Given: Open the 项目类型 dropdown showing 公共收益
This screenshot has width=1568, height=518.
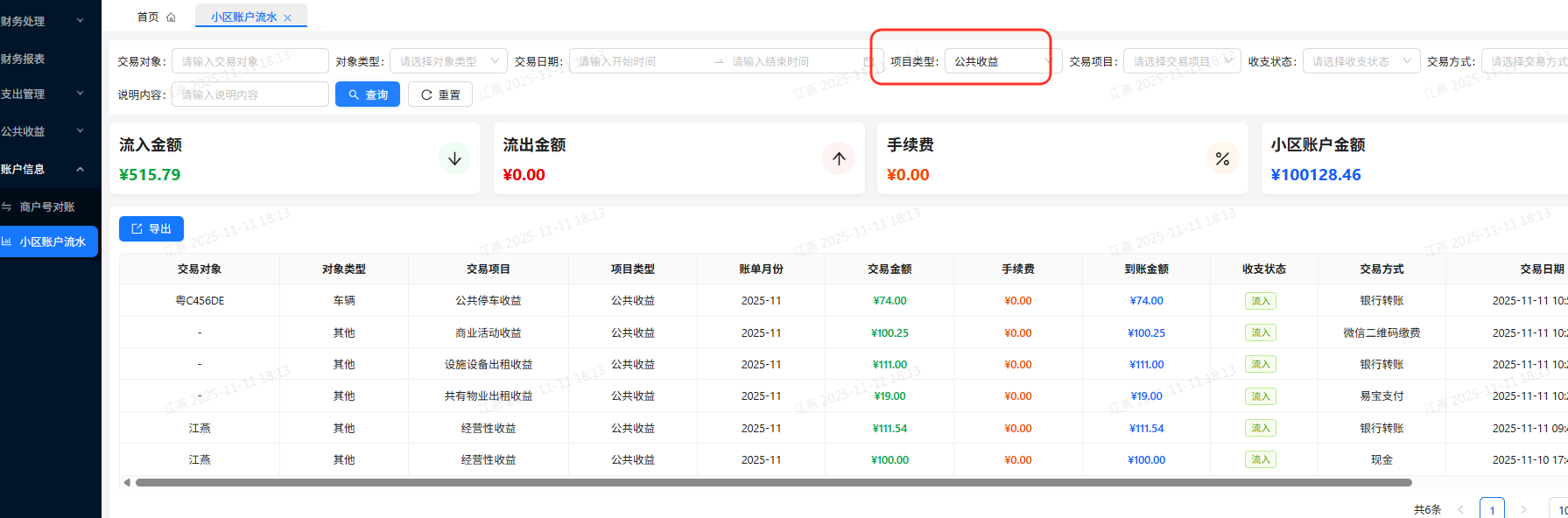Looking at the screenshot, I should tap(1002, 61).
